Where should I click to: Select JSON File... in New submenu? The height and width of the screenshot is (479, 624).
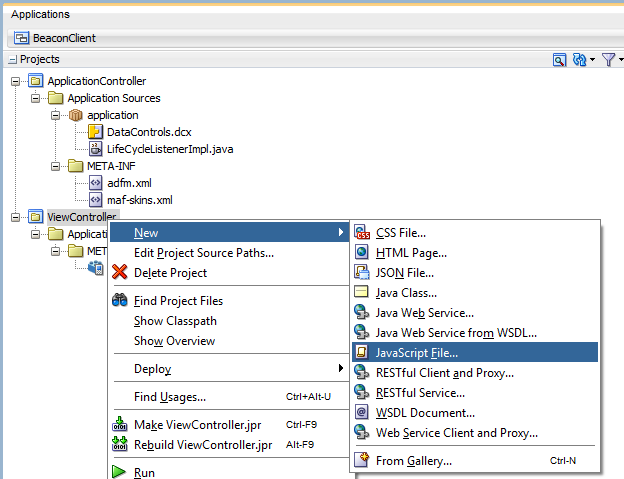pos(475,273)
